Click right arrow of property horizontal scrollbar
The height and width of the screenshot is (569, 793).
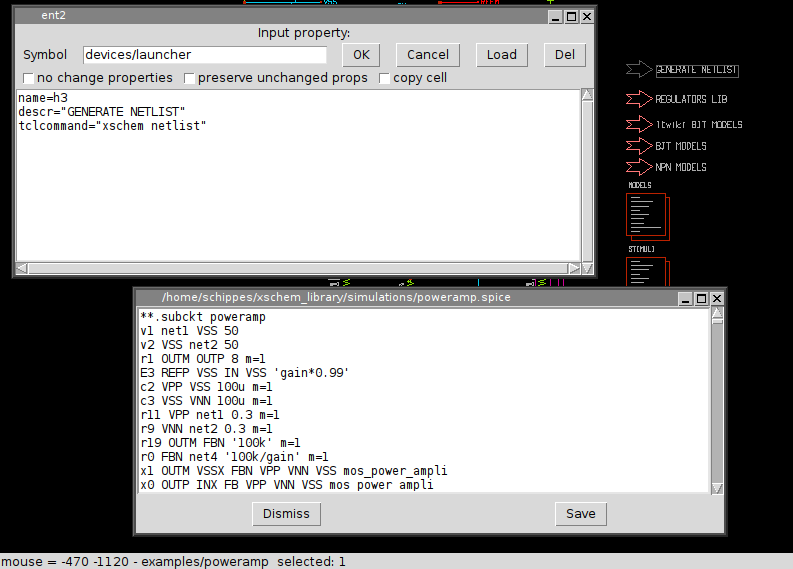(573, 268)
